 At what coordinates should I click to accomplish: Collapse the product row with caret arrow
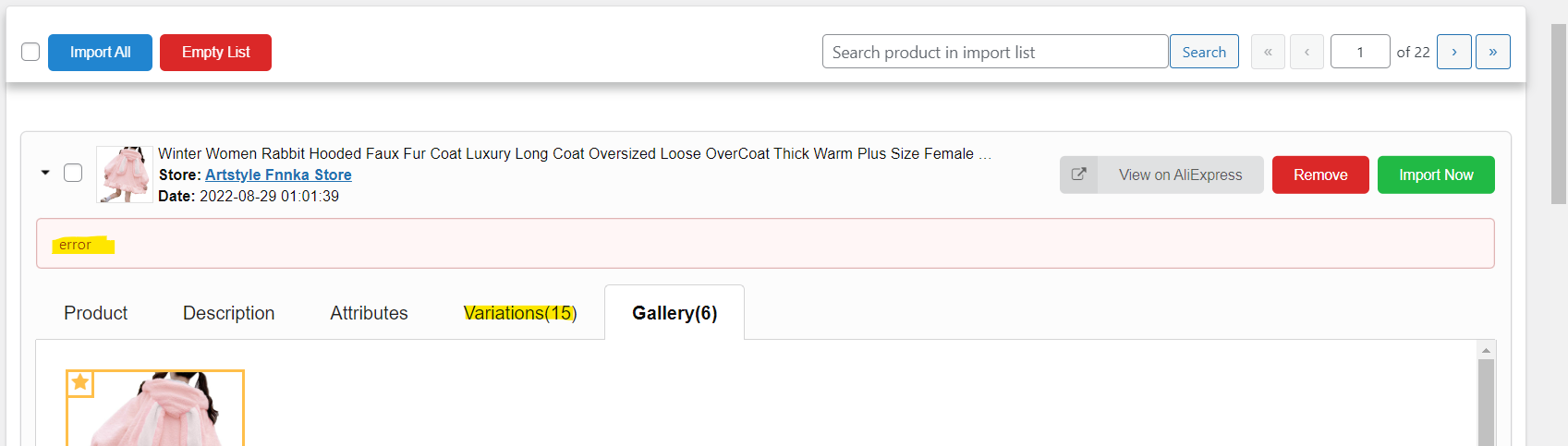click(x=45, y=173)
